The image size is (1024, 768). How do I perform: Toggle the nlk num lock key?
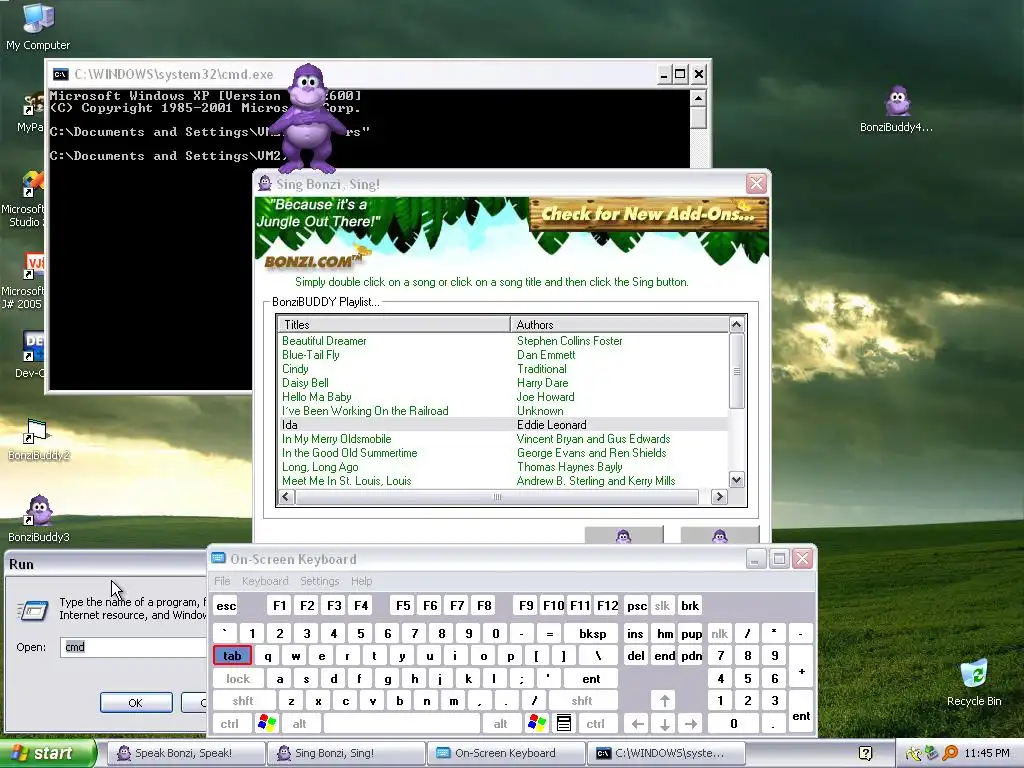(720, 633)
